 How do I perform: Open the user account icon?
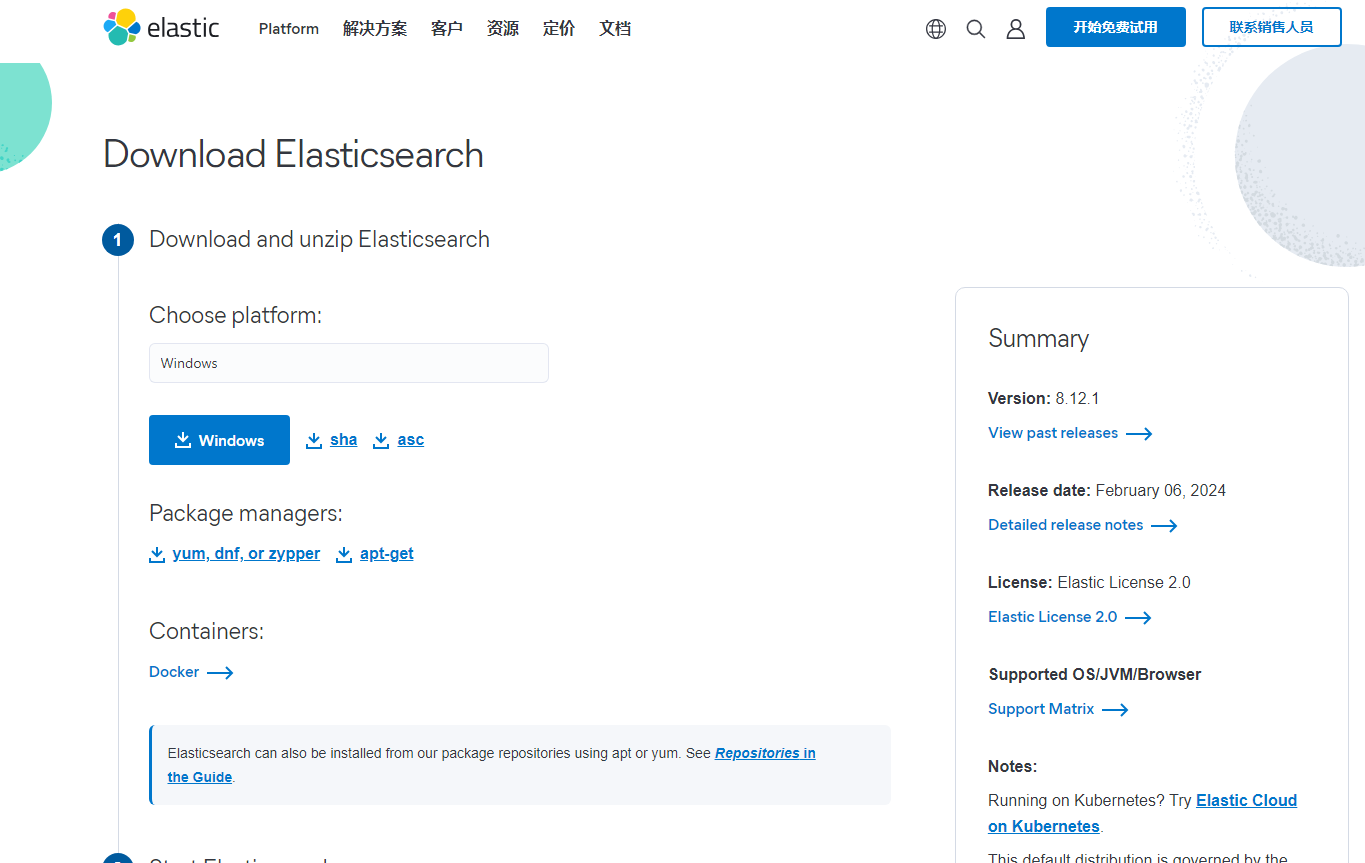point(1016,29)
